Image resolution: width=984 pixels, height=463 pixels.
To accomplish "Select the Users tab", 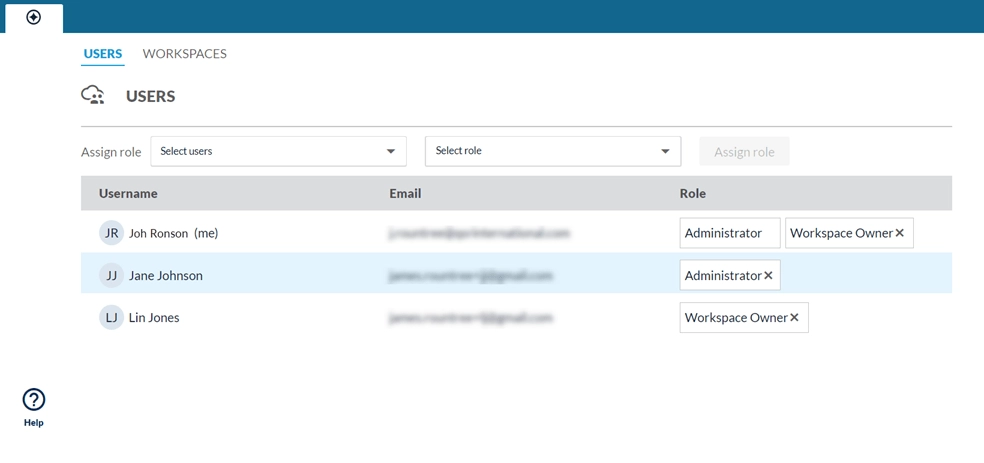I will point(103,54).
